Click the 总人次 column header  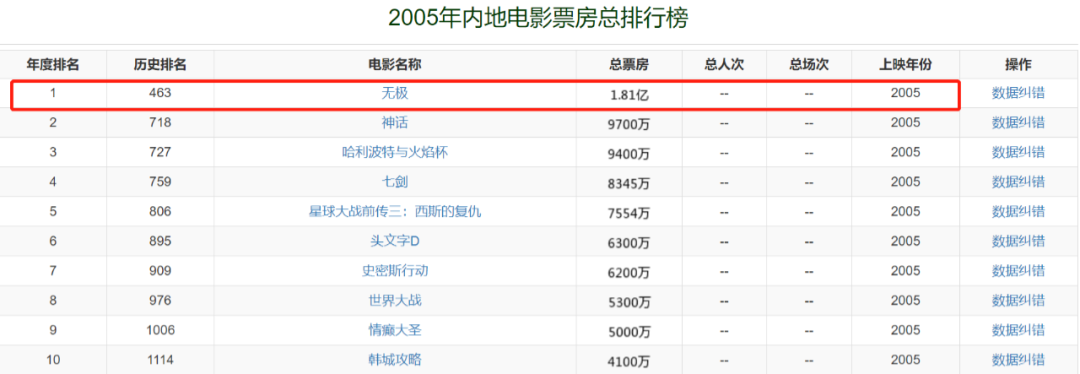(x=724, y=65)
